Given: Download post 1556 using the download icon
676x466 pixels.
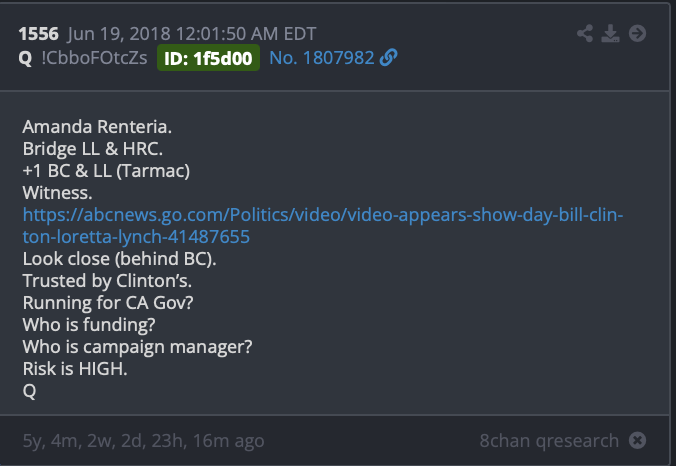Looking at the screenshot, I should coord(610,33).
